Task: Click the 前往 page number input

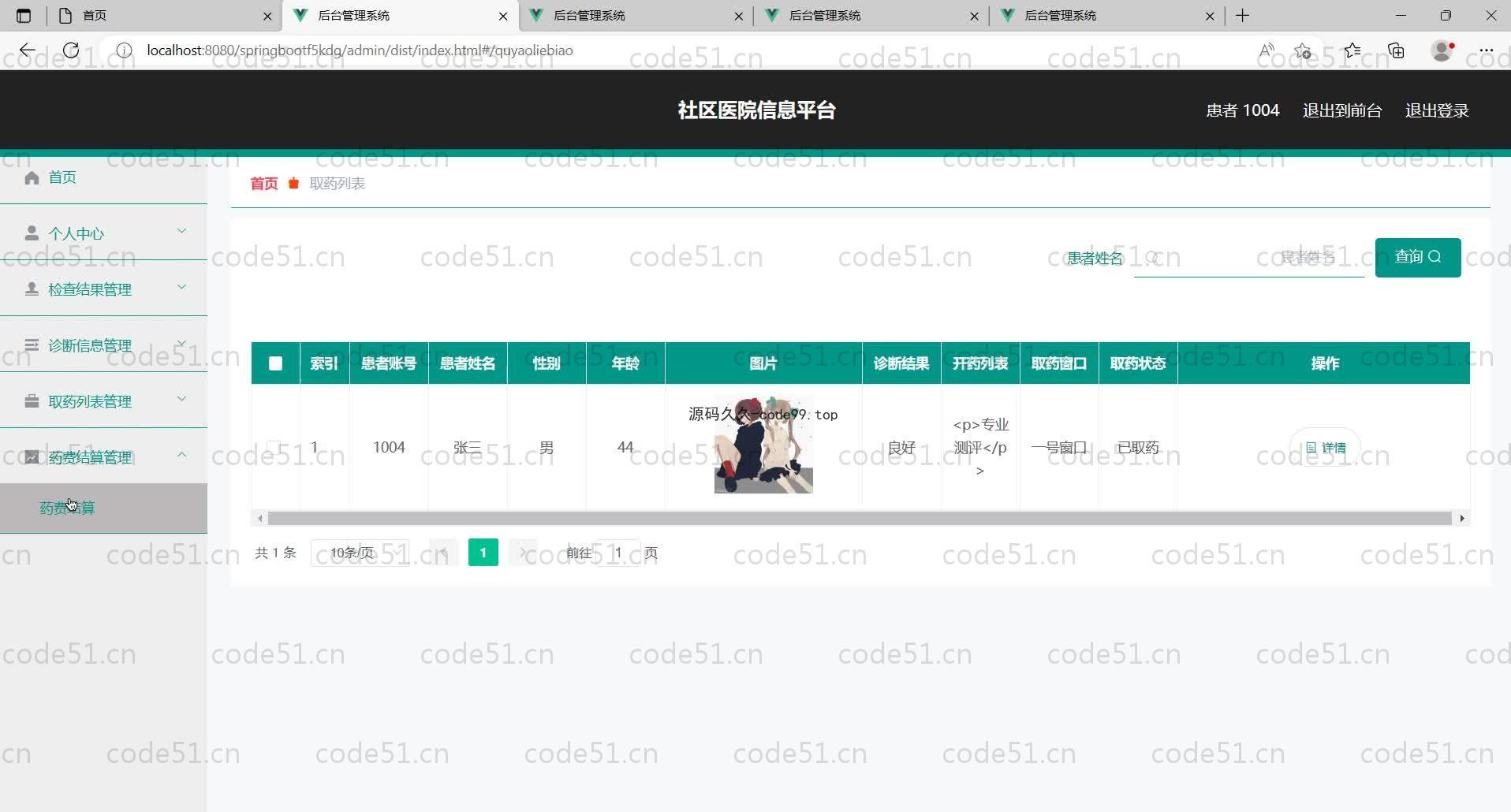Action: point(617,553)
